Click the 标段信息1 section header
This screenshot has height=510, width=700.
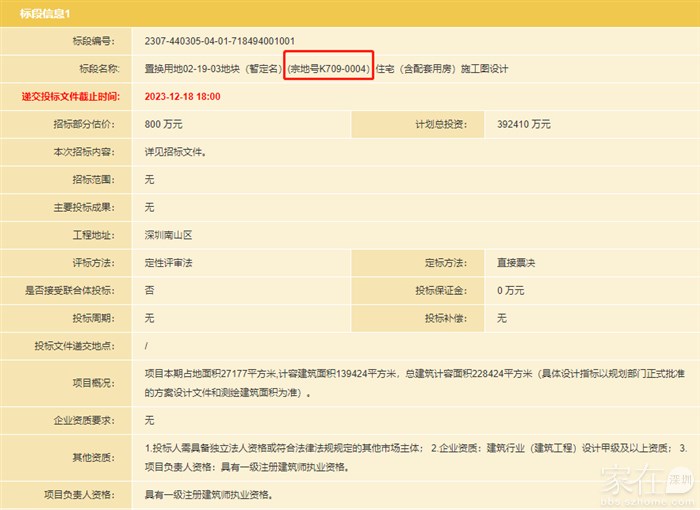coord(41,13)
